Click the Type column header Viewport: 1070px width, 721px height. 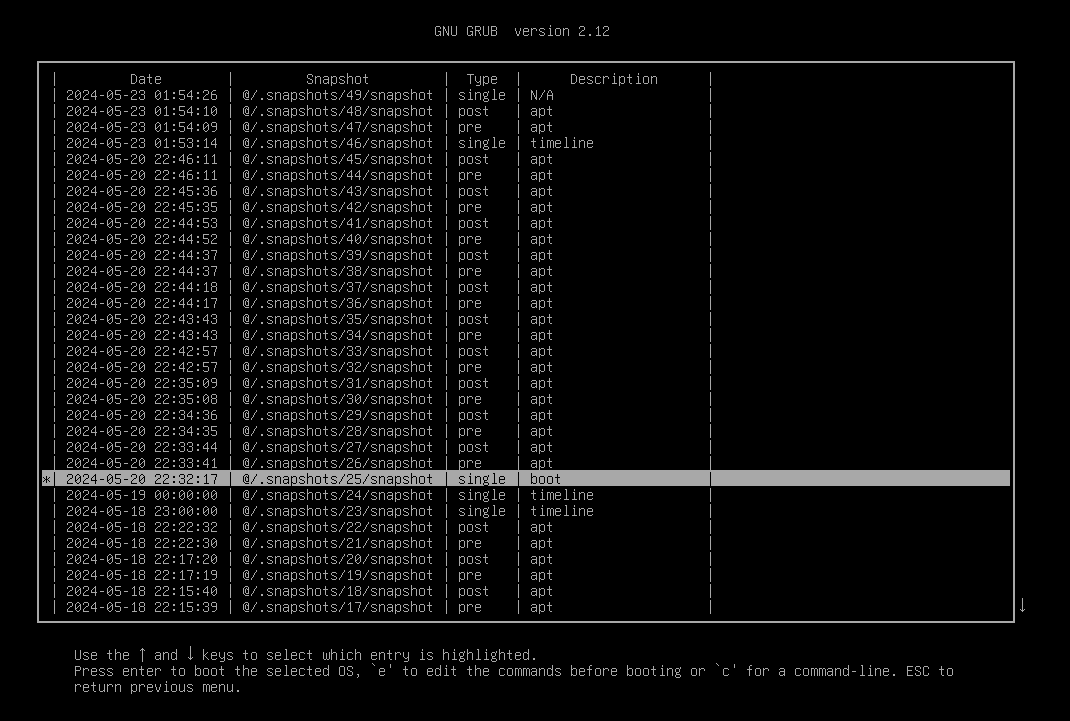click(x=482, y=79)
